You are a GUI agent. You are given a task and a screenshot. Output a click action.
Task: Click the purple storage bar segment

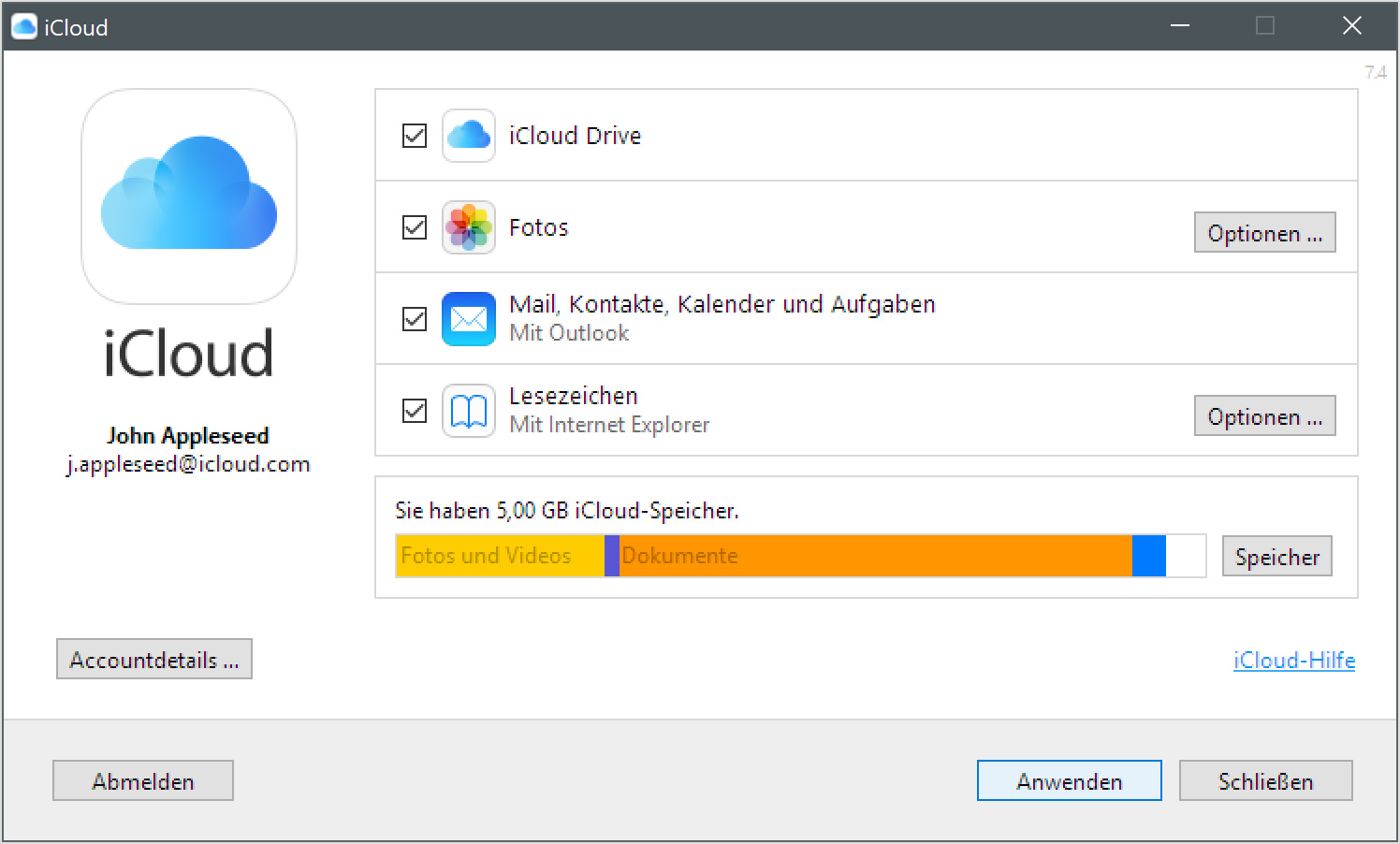pos(612,556)
